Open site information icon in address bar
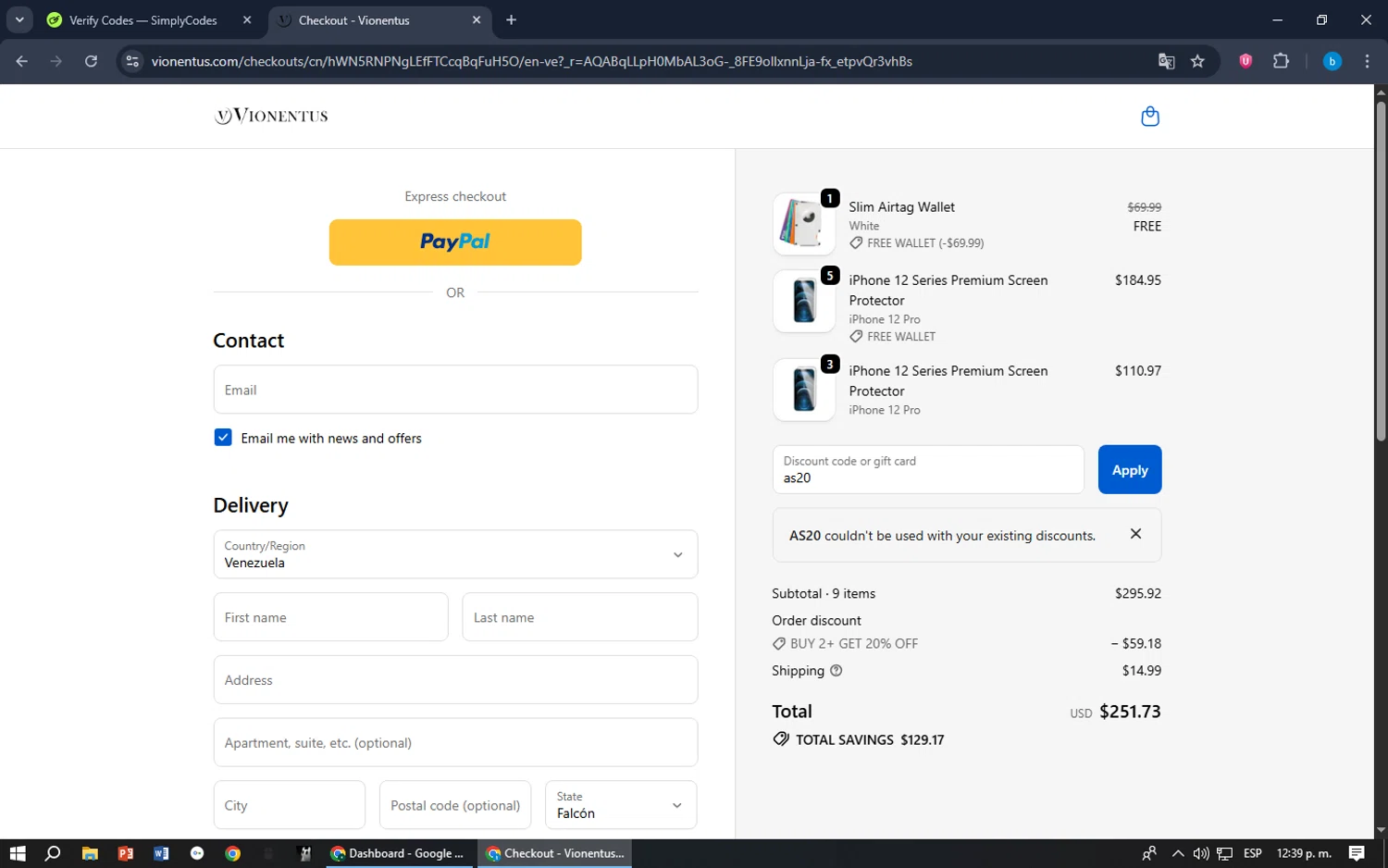Image resolution: width=1388 pixels, height=868 pixels. click(132, 61)
